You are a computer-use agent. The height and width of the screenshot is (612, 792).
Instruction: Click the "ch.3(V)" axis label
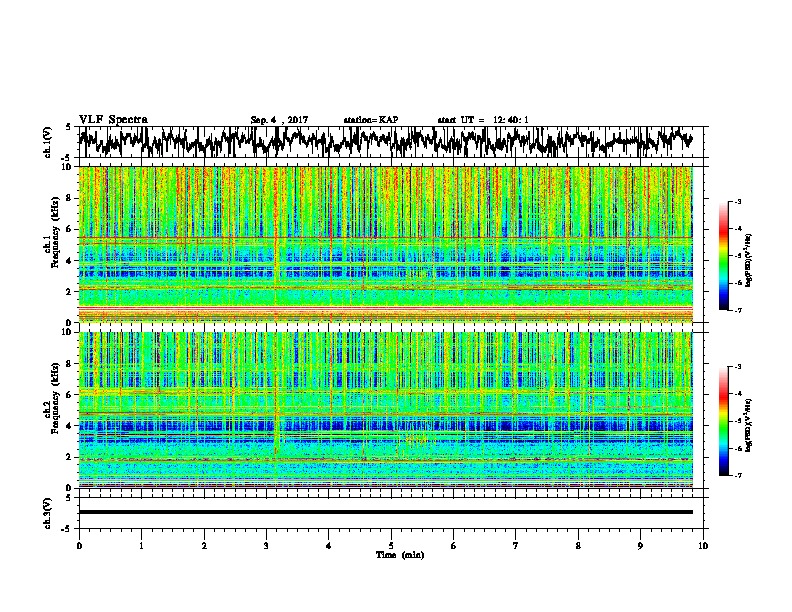pos(47,514)
